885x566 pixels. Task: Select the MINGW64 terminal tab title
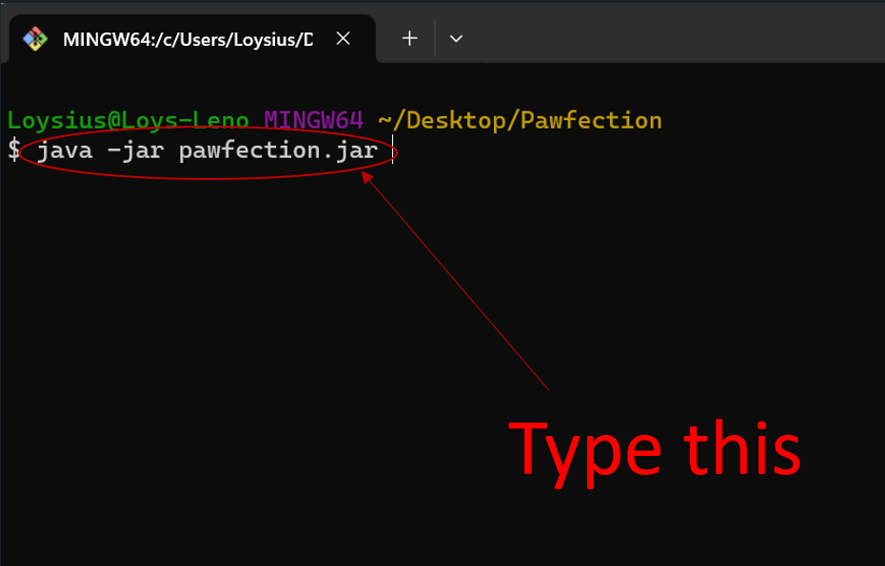[187, 39]
